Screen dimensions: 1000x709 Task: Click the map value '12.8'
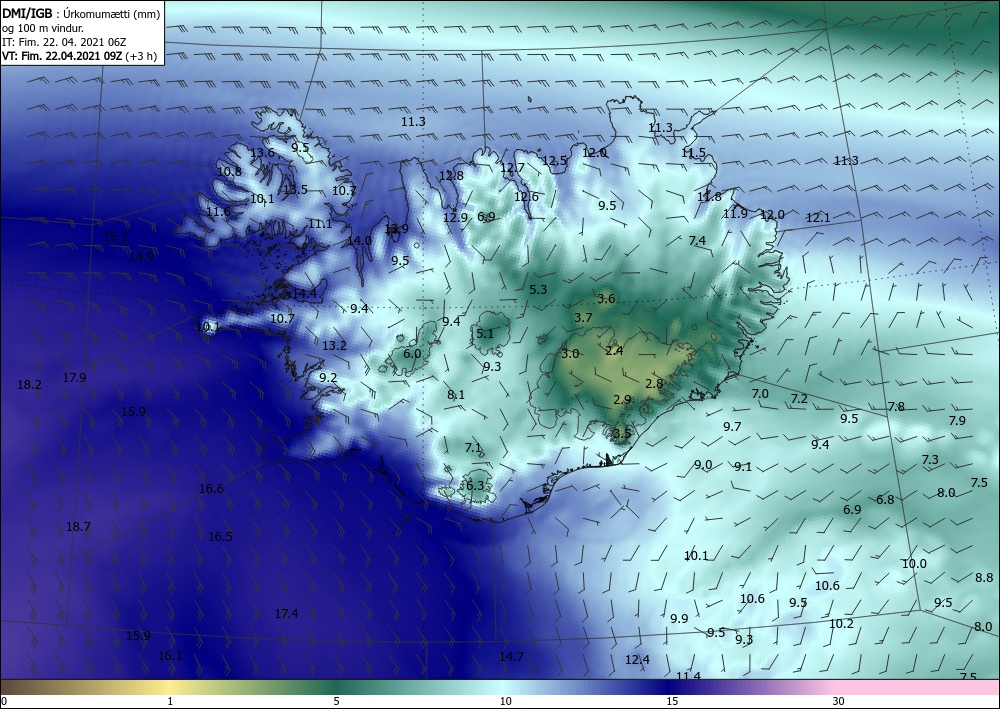452,175
